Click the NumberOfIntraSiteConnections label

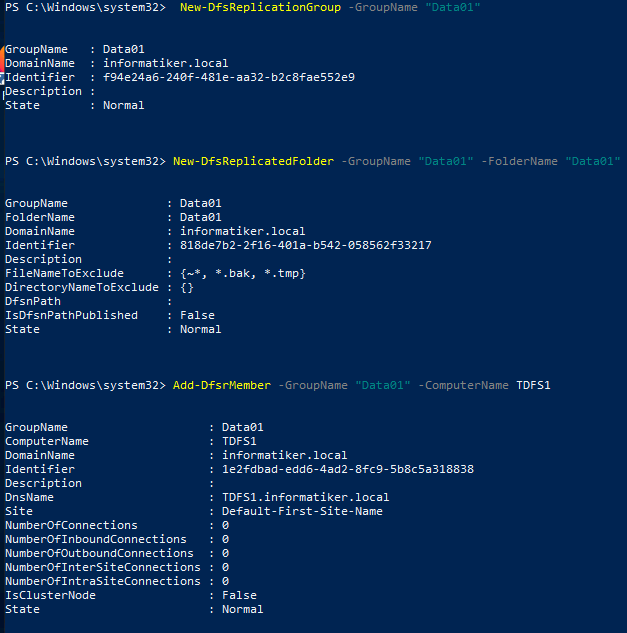[103, 581]
